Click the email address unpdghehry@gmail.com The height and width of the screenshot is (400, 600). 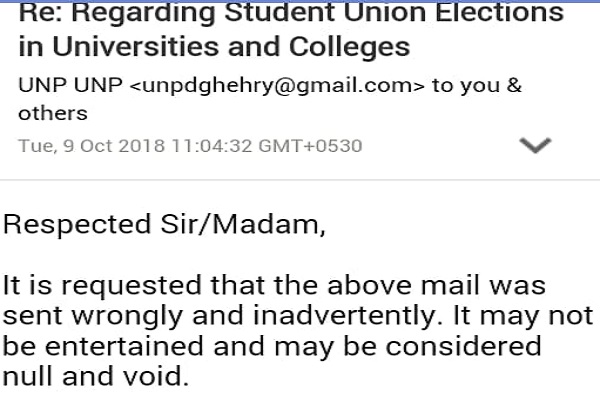point(277,86)
